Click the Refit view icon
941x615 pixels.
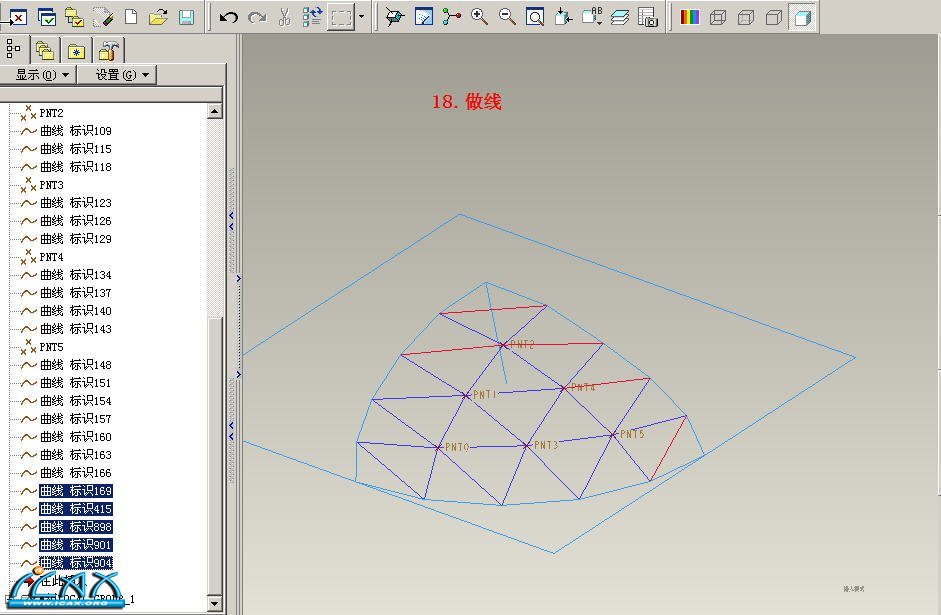pyautogui.click(x=535, y=17)
